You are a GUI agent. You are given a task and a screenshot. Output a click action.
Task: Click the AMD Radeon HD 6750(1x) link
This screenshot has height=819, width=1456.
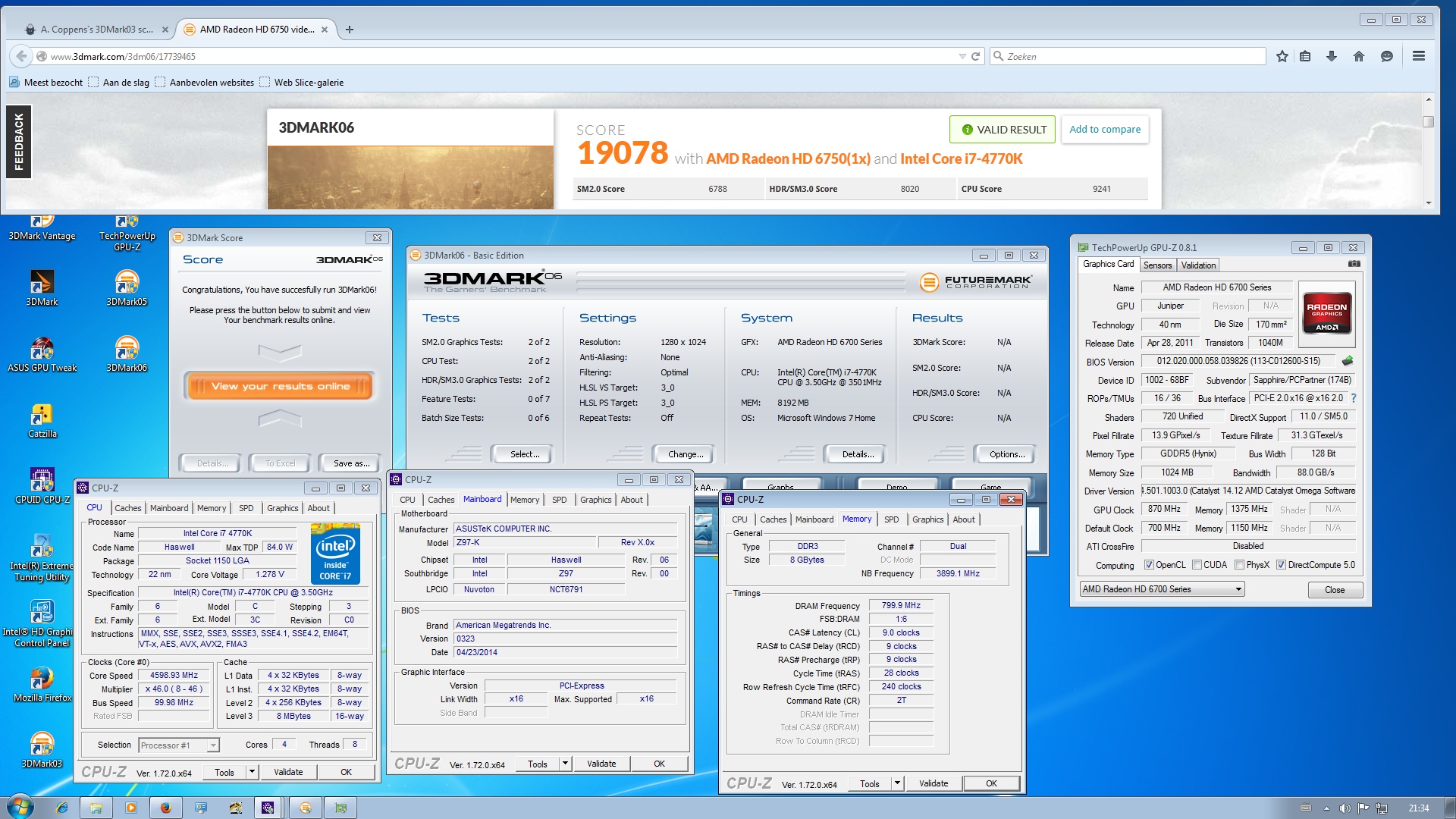[788, 158]
